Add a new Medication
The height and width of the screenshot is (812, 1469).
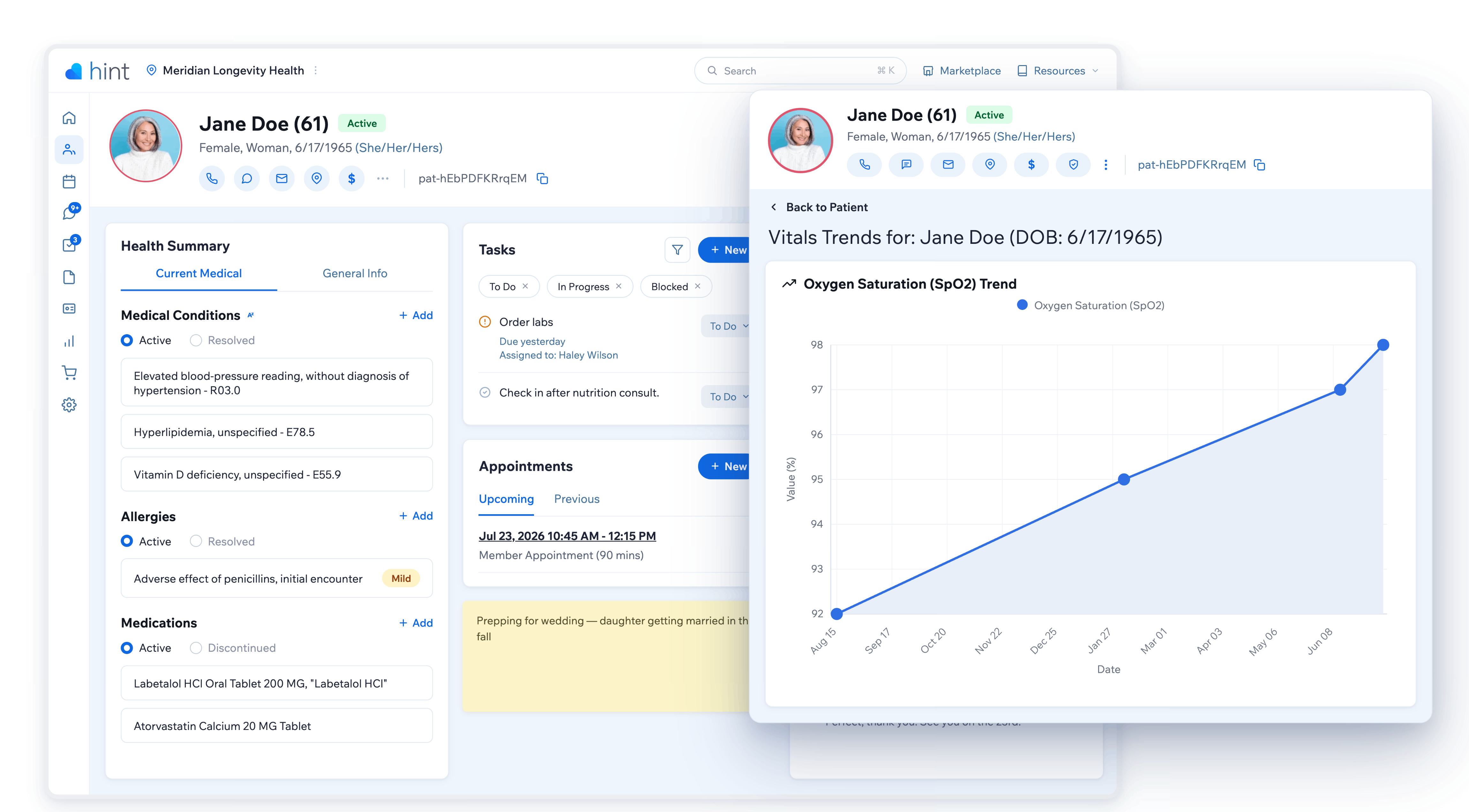416,623
